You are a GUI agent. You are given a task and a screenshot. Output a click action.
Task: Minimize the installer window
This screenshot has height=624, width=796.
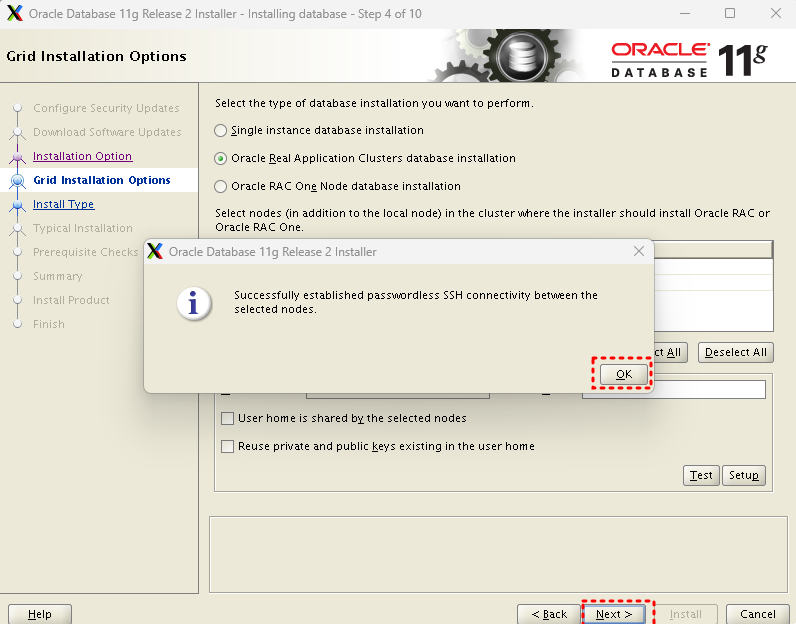685,13
